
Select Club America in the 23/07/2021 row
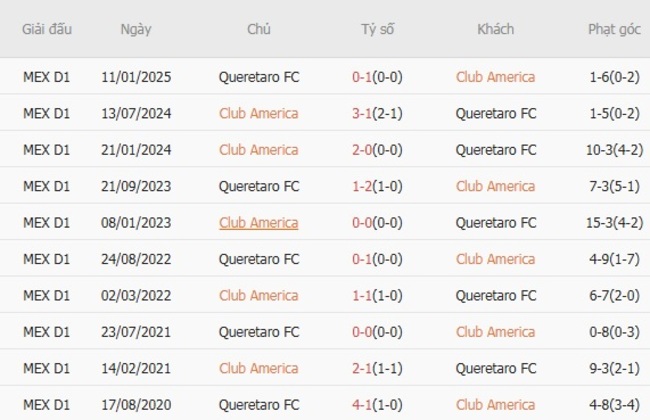coord(495,332)
